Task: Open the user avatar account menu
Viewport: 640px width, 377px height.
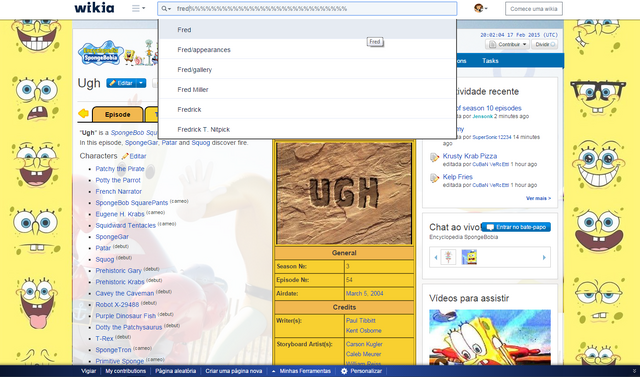Action: click(480, 8)
